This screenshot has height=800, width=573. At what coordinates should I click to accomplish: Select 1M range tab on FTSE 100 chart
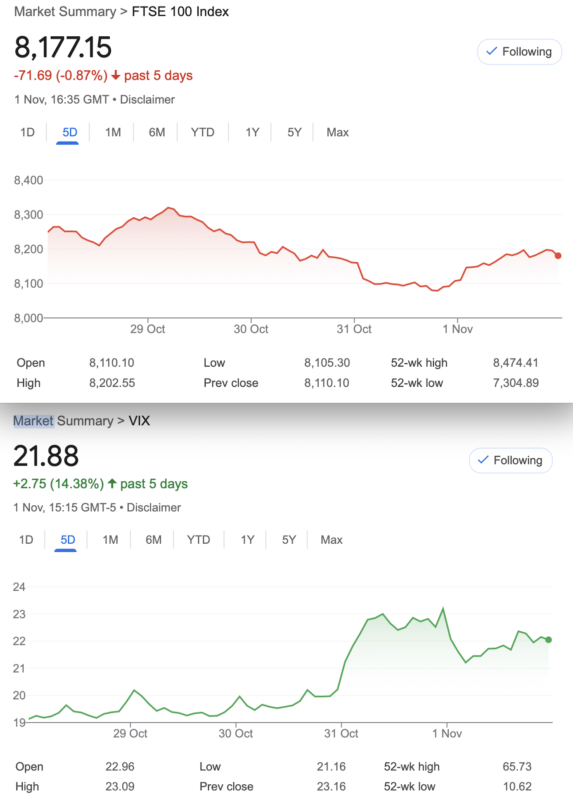coord(113,133)
